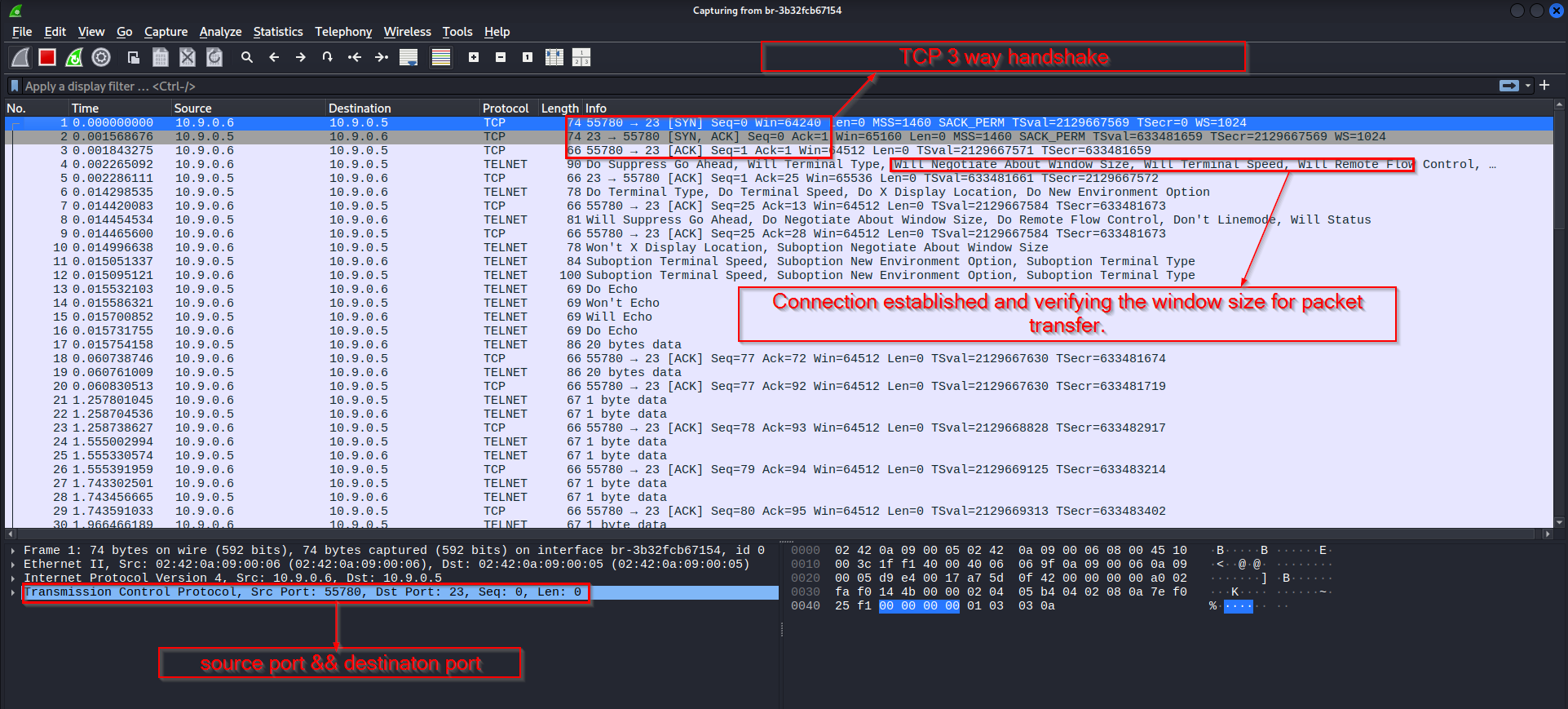The height and width of the screenshot is (709, 1568).
Task: Zoom in on packet list text
Action: tap(474, 57)
